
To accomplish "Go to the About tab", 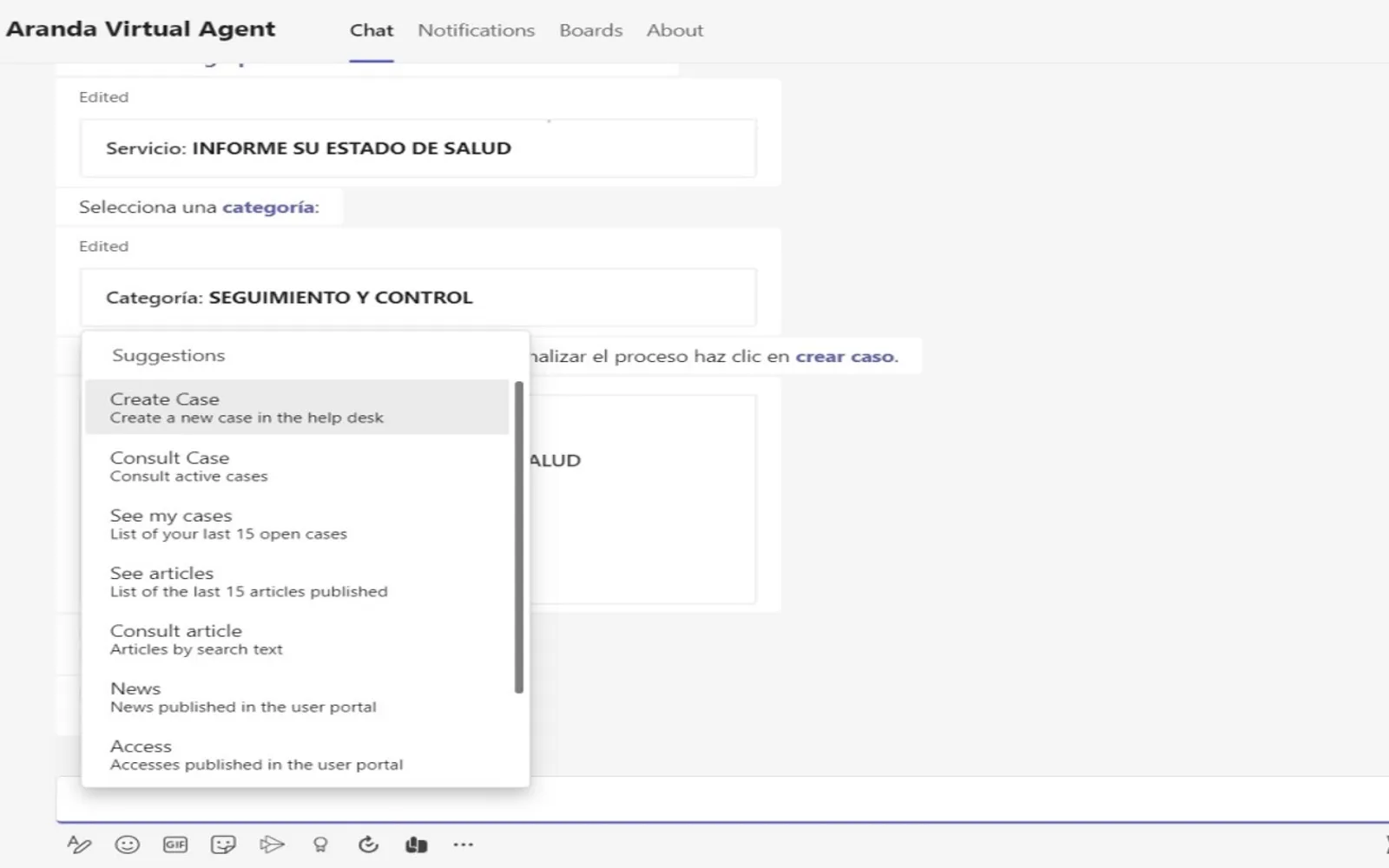I will (675, 30).
